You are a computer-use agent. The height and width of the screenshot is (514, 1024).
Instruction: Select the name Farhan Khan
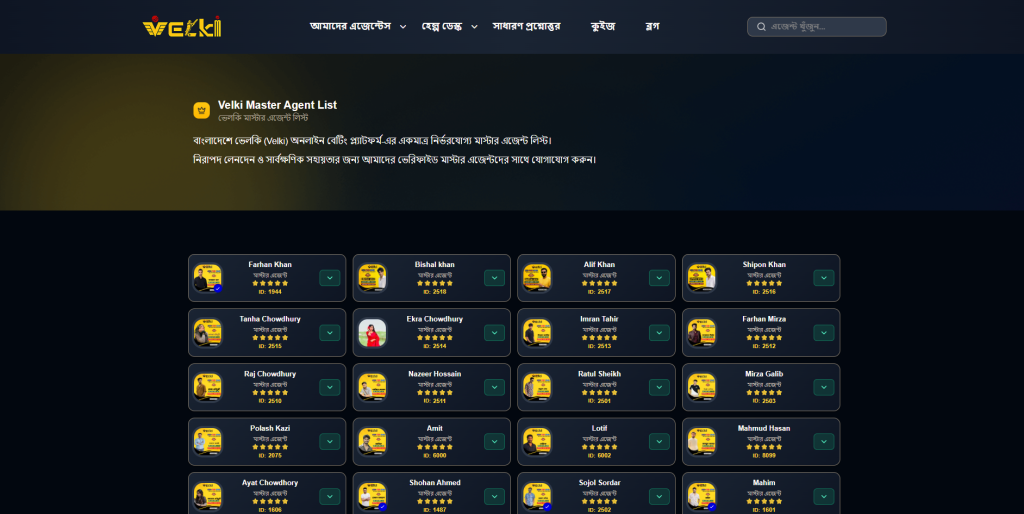[x=270, y=265]
